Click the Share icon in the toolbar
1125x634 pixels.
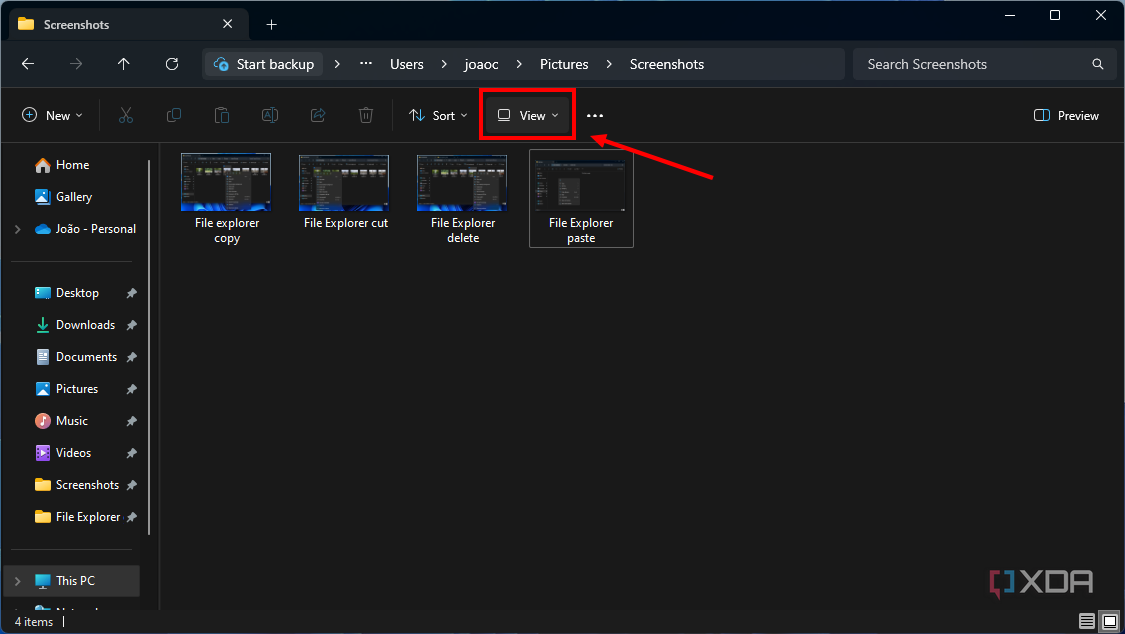point(317,115)
